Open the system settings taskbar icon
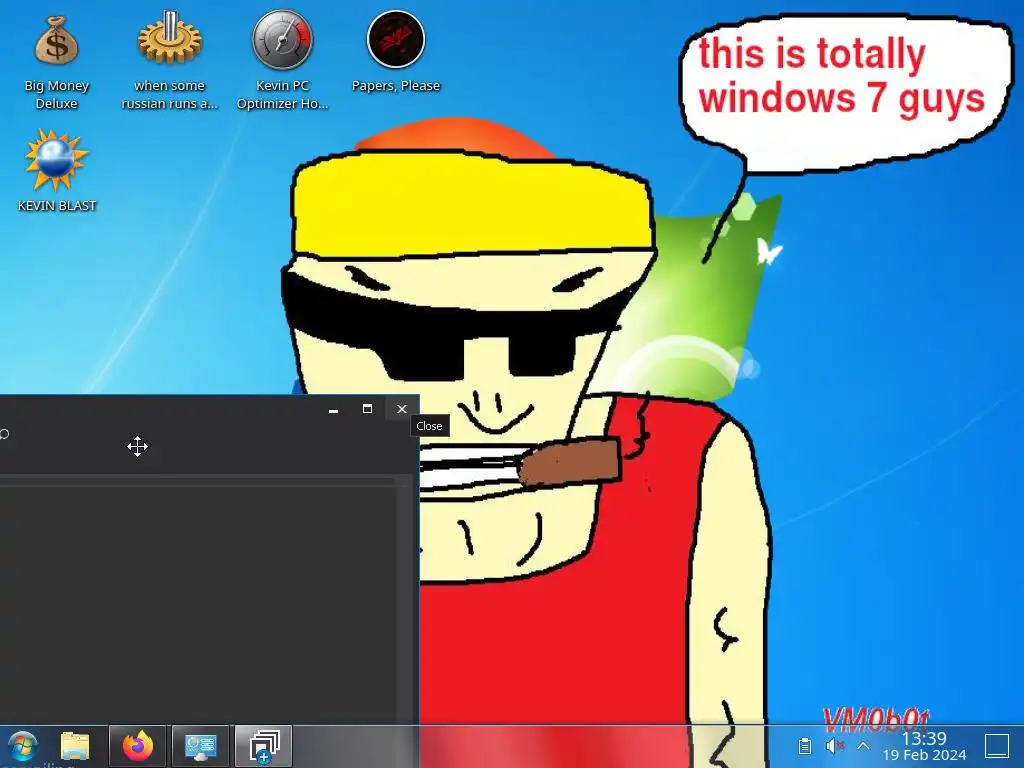 [200, 746]
